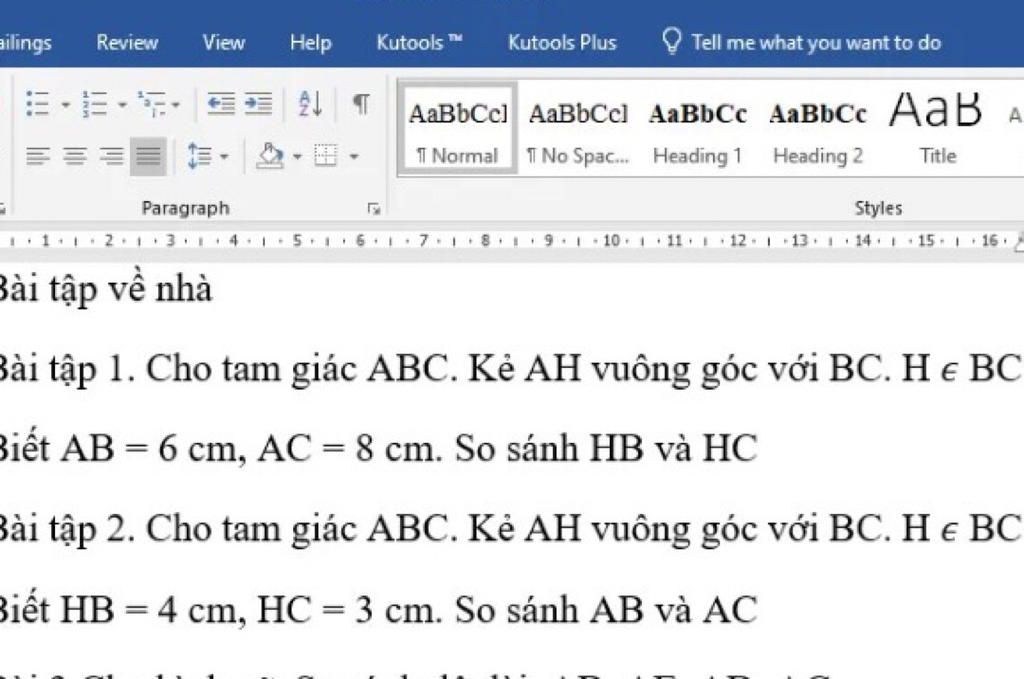Open the Kutools tab
The width and height of the screenshot is (1024, 679).
pos(420,42)
